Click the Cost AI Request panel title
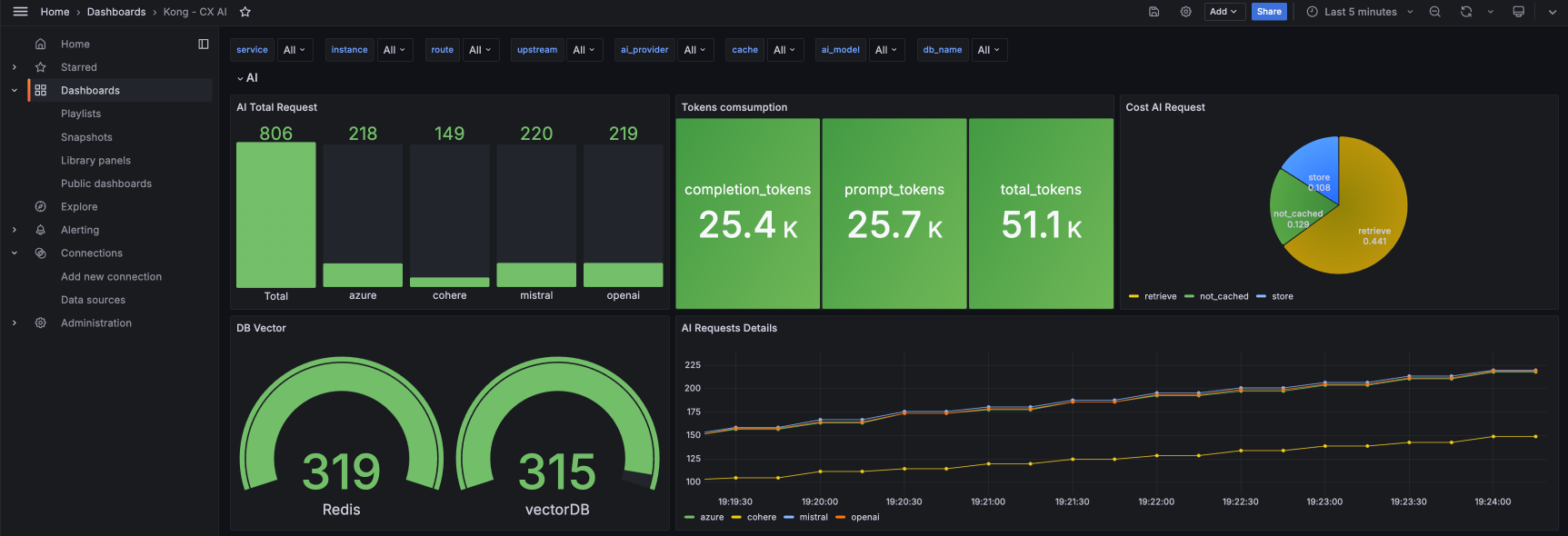The width and height of the screenshot is (1568, 536). tap(1165, 107)
